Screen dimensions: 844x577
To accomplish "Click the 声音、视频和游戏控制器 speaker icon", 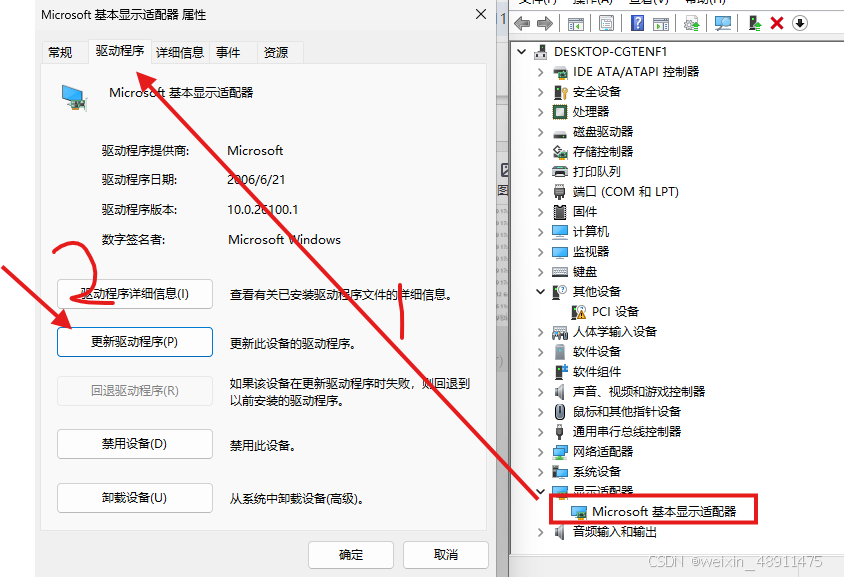I will (x=560, y=392).
